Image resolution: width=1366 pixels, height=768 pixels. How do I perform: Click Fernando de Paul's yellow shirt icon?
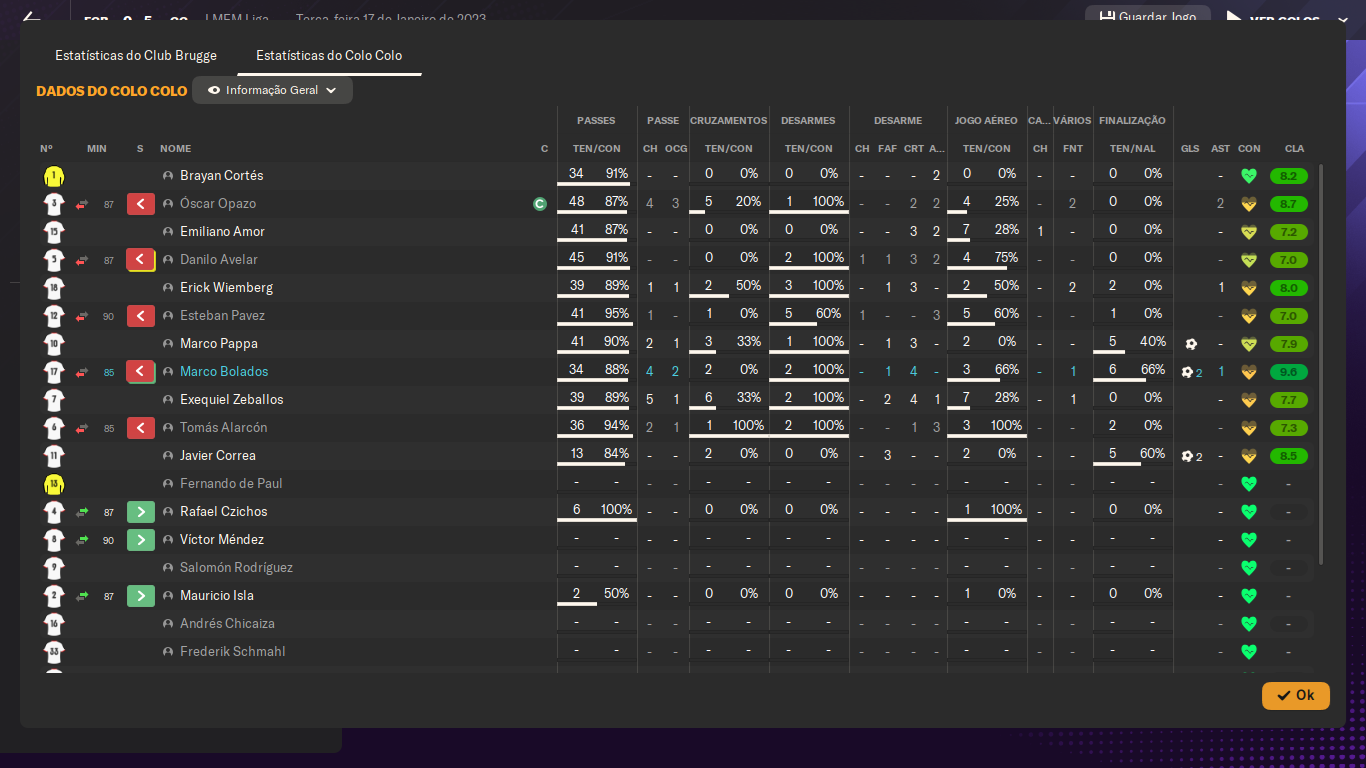pyautogui.click(x=54, y=484)
